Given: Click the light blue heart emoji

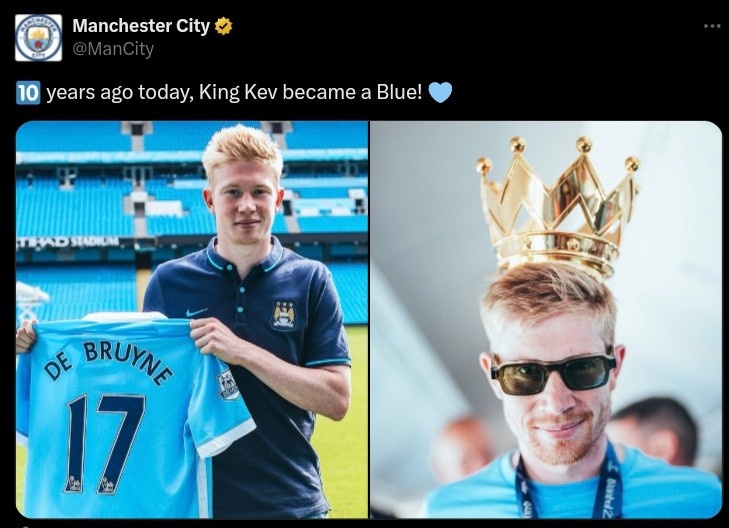Looking at the screenshot, I should pos(440,92).
